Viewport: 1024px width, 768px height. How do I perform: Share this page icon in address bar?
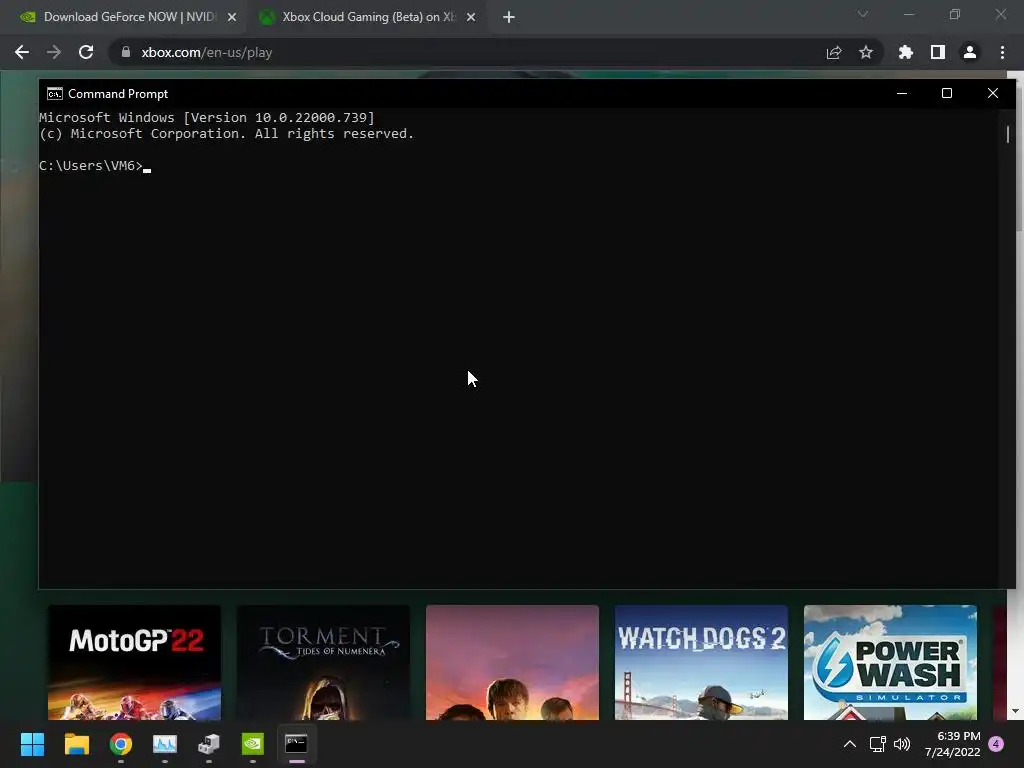pyautogui.click(x=834, y=52)
